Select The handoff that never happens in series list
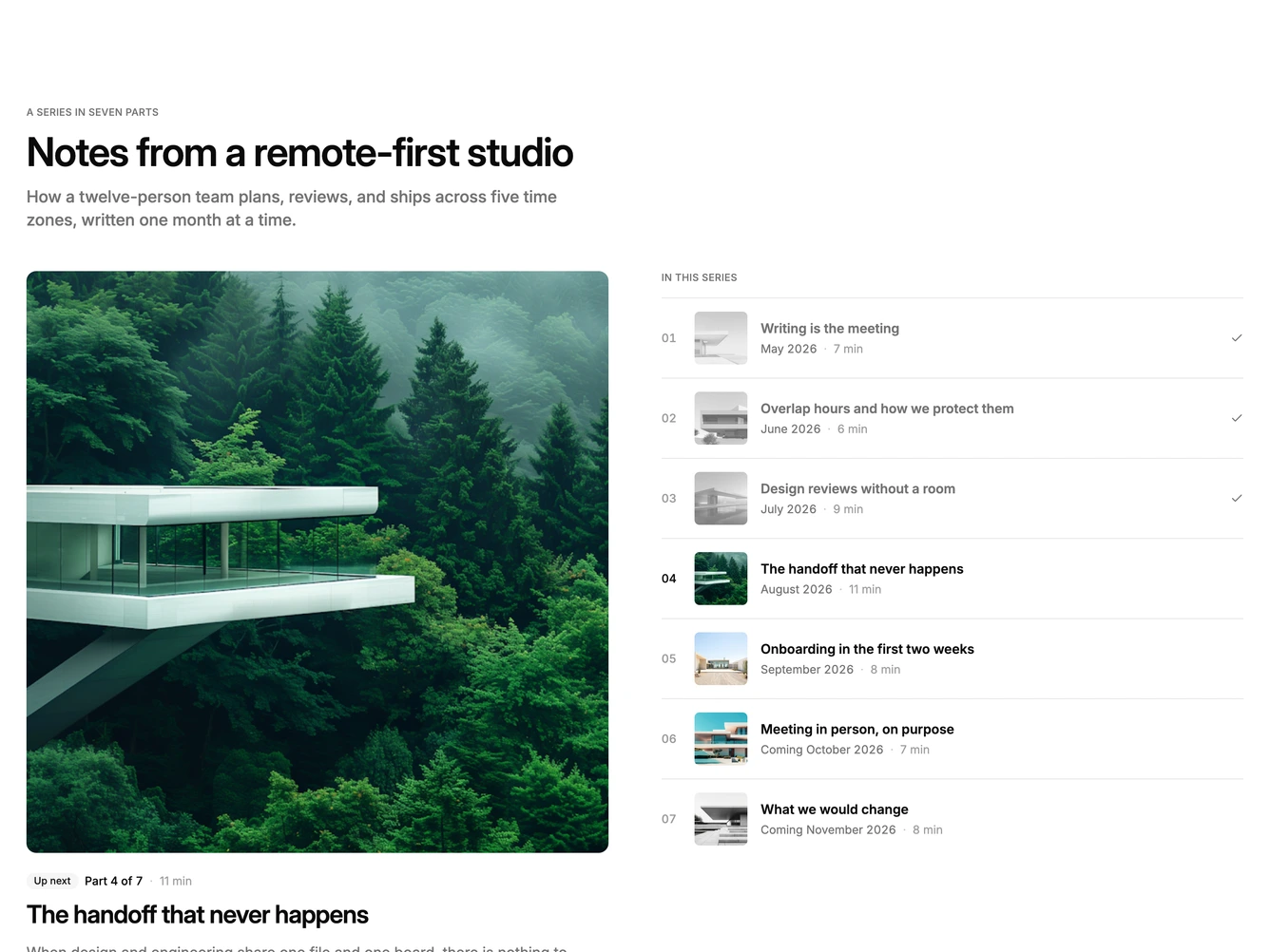This screenshot has height=952, width=1270. pyautogui.click(x=861, y=569)
